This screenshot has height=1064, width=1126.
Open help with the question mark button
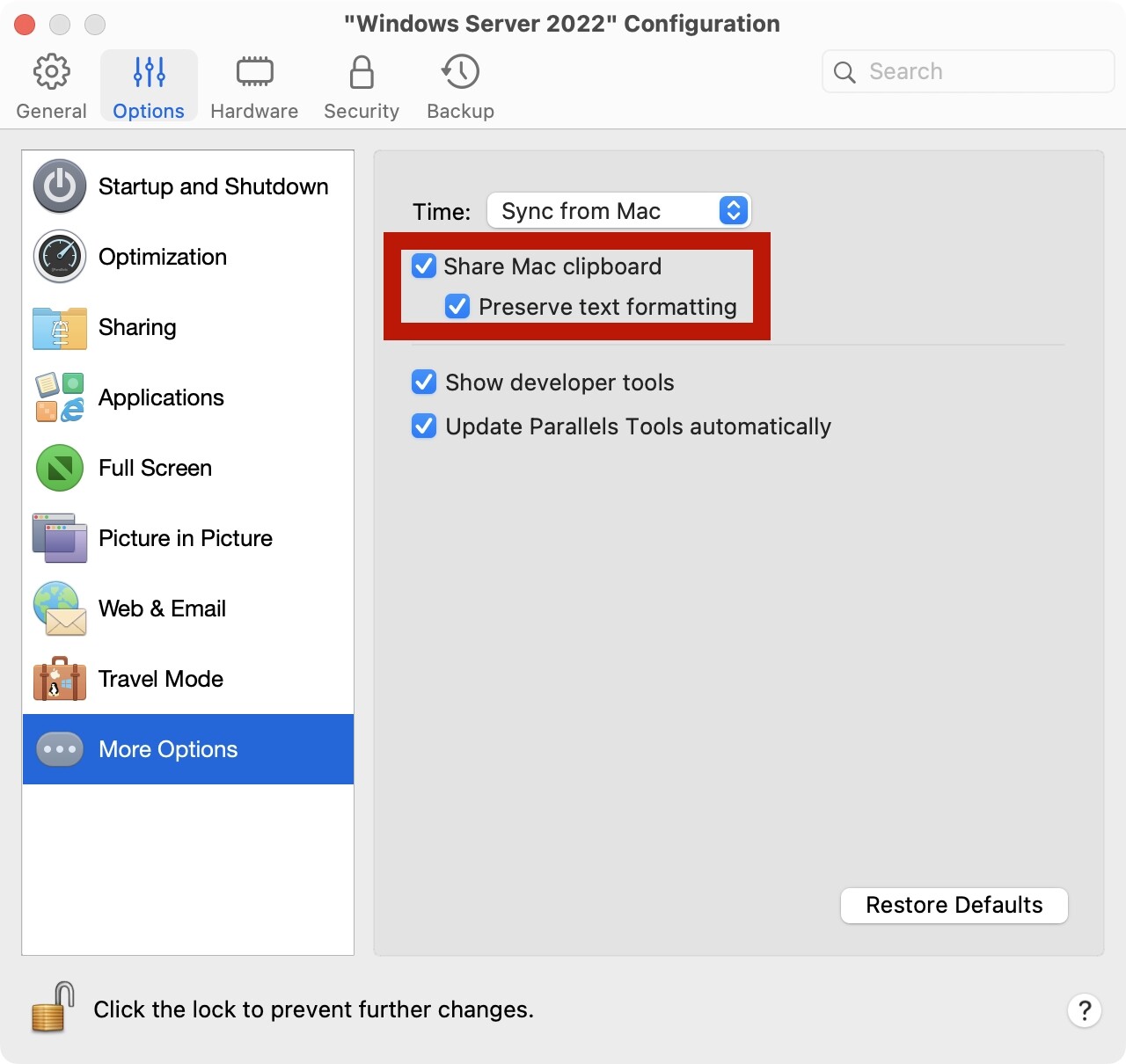(x=1085, y=1010)
